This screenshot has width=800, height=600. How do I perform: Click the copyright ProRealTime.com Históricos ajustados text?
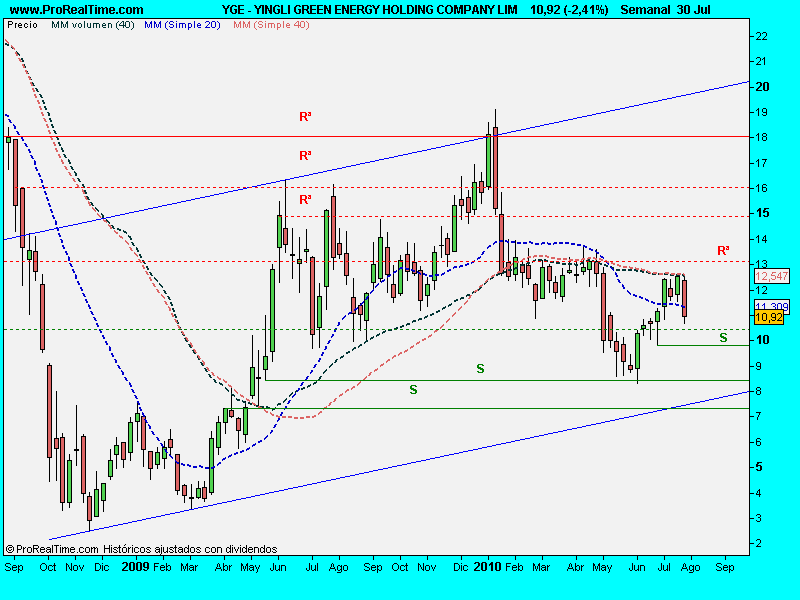(141, 549)
